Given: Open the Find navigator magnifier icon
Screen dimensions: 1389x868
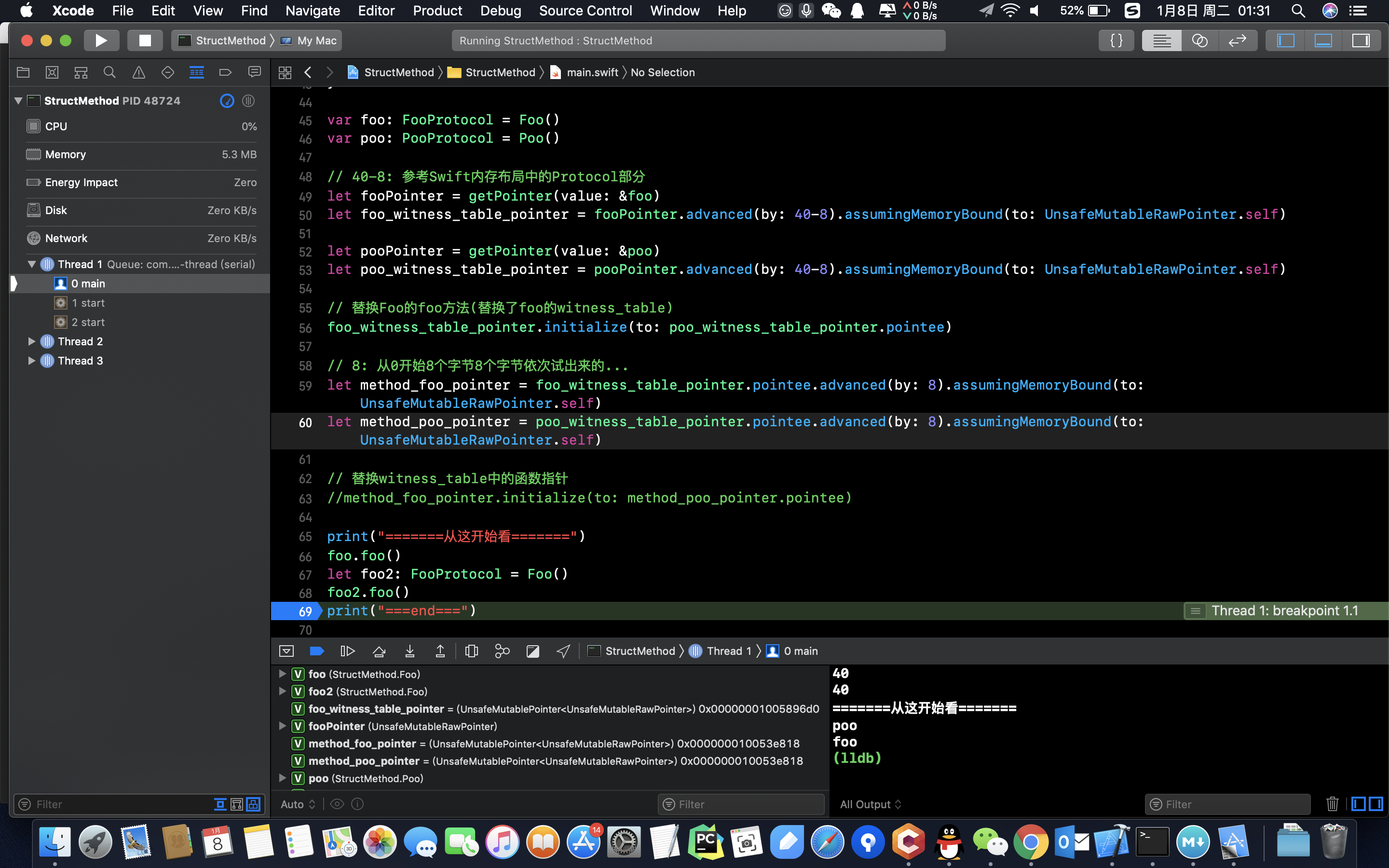Looking at the screenshot, I should coord(109,72).
